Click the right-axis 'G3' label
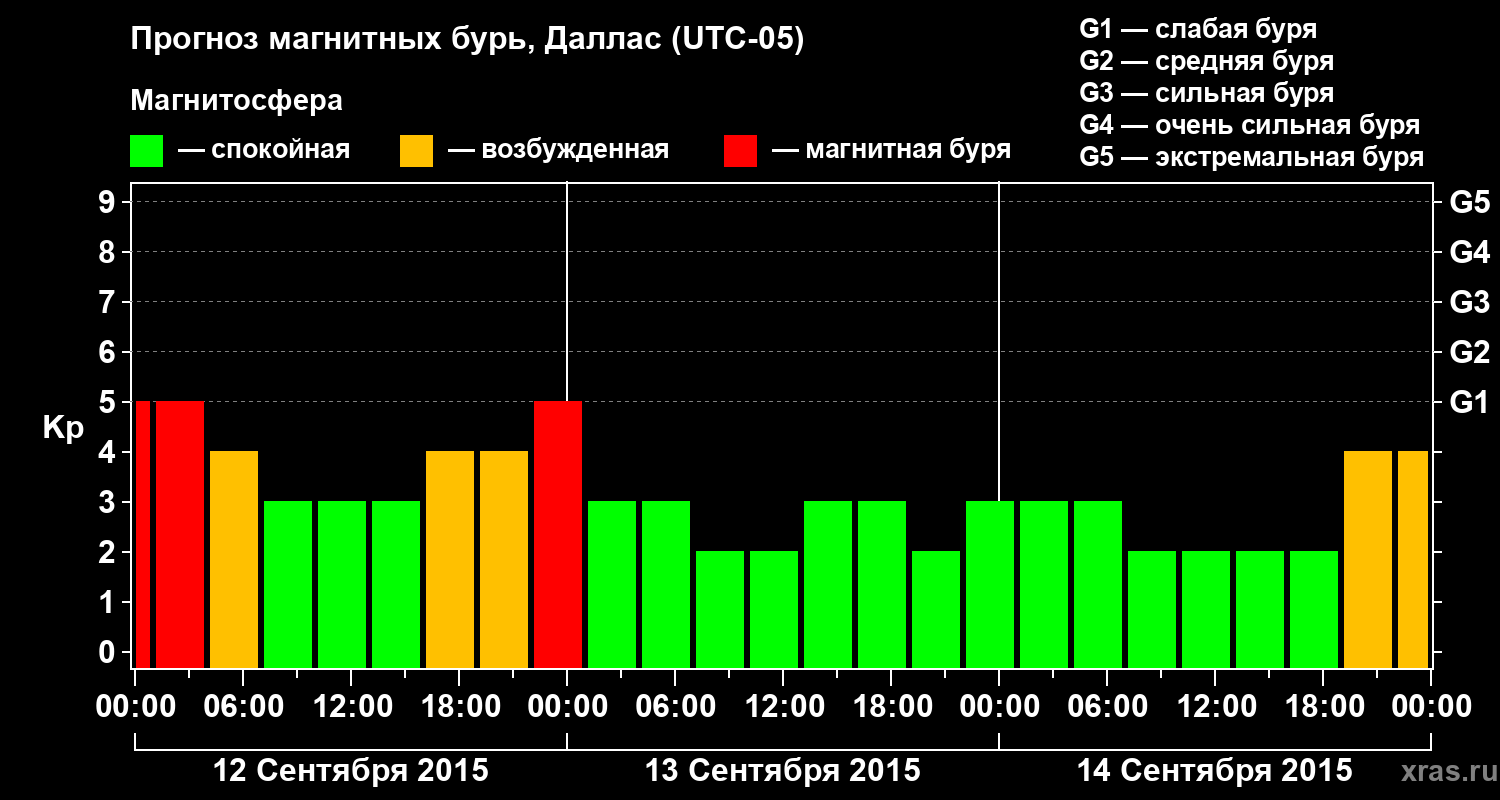The image size is (1500, 800). pyautogui.click(x=1469, y=302)
